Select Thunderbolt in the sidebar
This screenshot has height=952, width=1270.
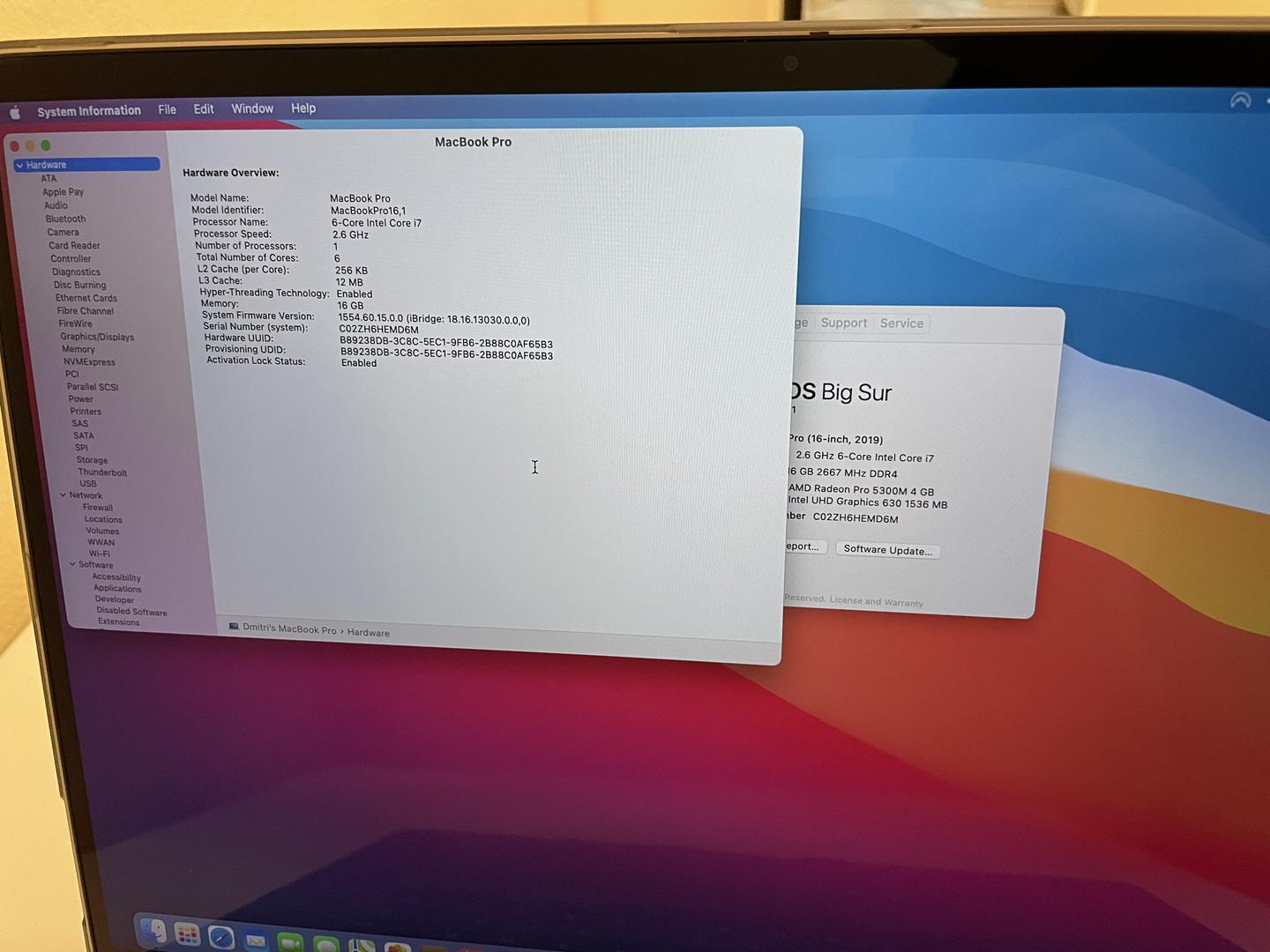102,472
